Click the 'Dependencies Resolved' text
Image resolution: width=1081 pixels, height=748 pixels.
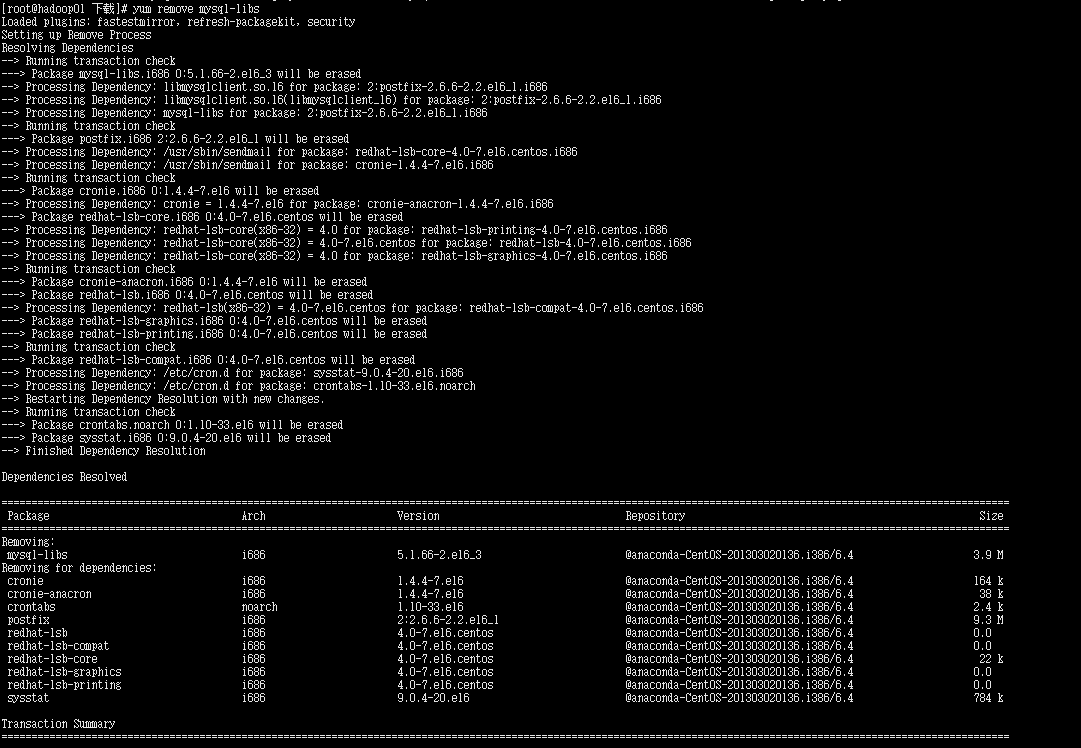[64, 477]
